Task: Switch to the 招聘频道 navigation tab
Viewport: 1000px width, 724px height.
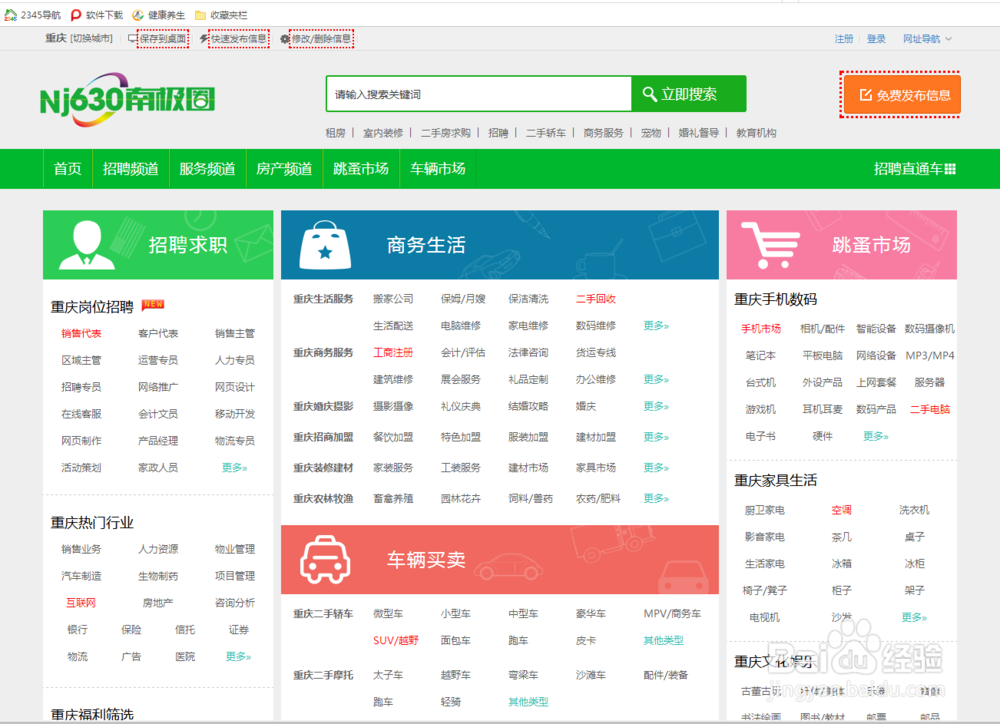Action: tap(128, 168)
